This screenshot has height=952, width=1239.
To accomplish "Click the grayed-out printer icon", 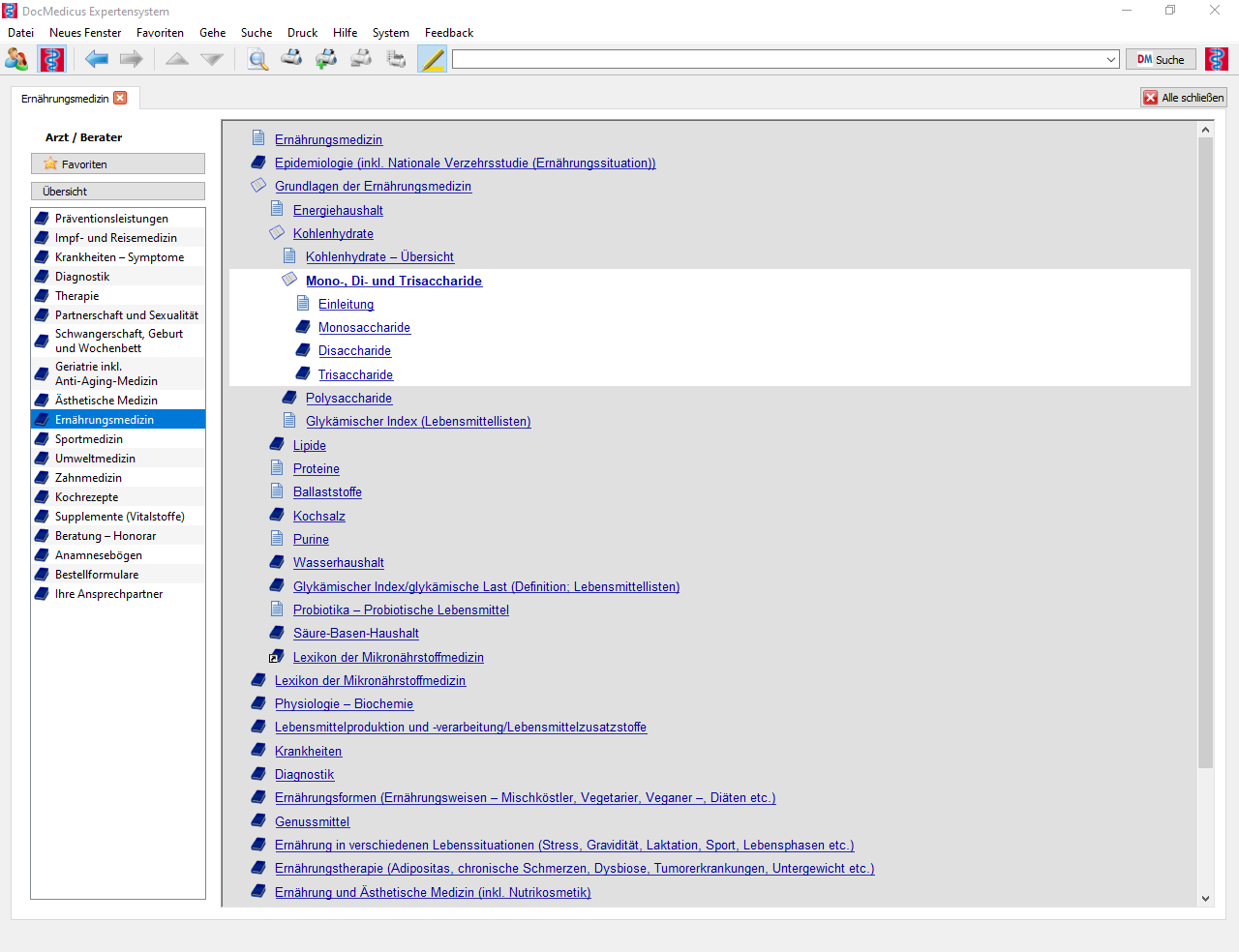I will pyautogui.click(x=361, y=59).
